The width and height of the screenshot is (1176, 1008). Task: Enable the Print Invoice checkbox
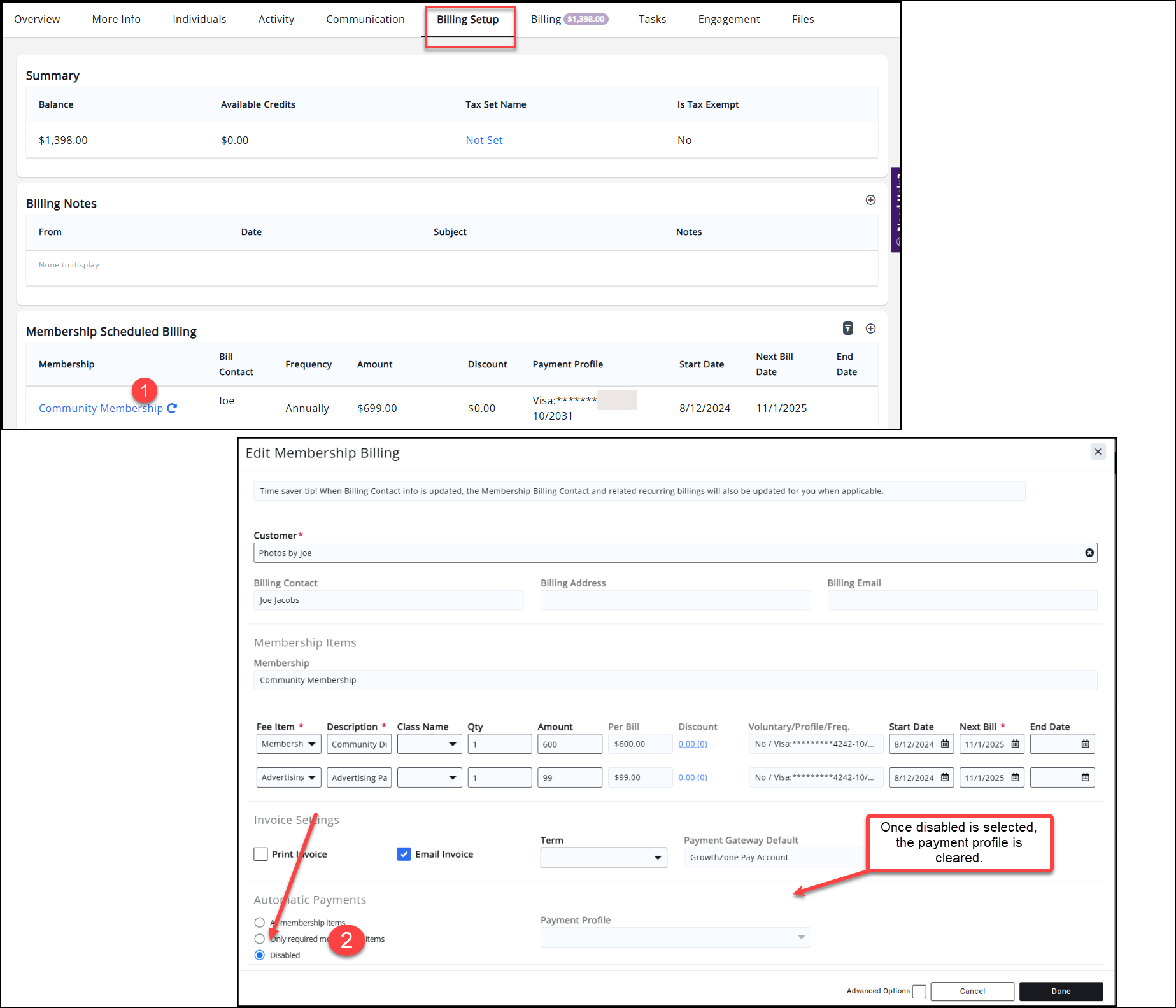pos(260,854)
